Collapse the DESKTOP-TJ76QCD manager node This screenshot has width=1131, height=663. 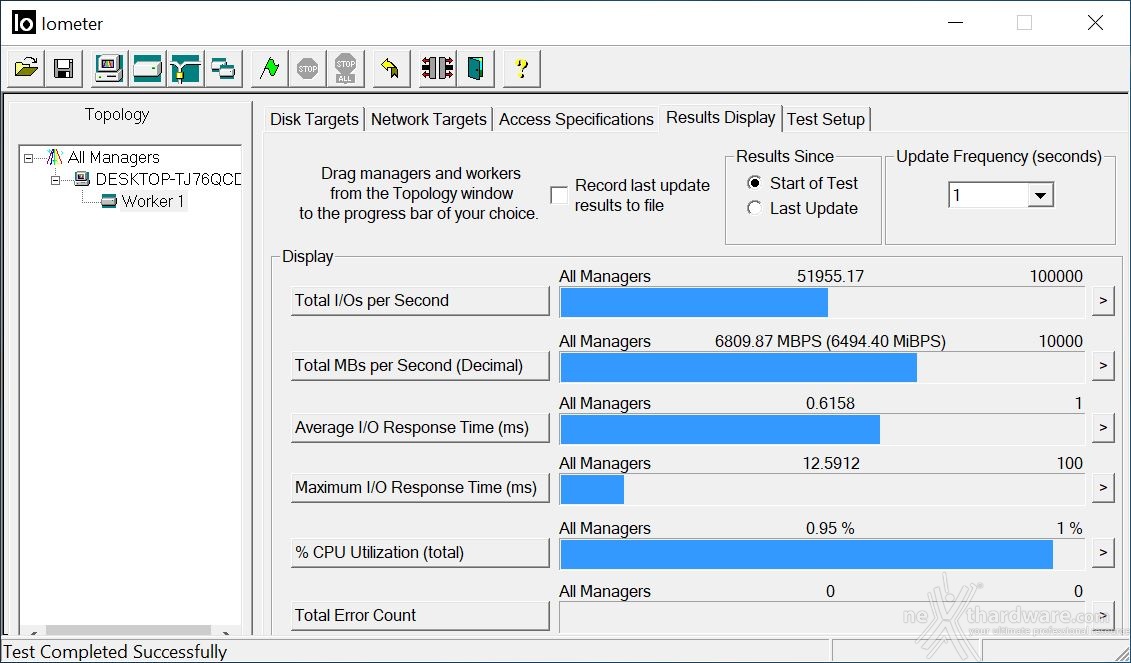click(56, 180)
